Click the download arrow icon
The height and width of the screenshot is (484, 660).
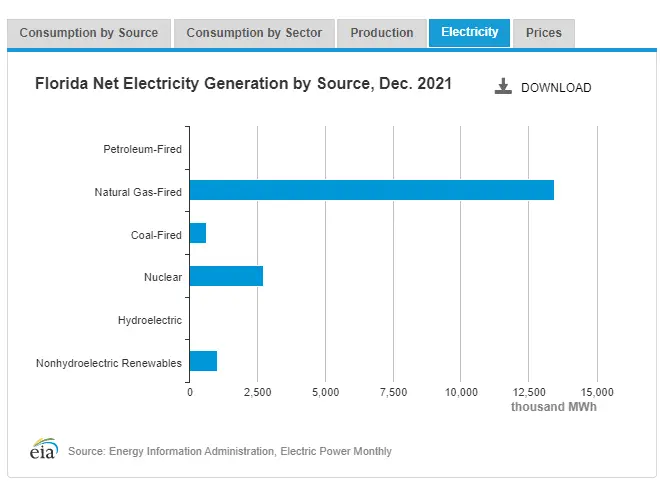click(503, 86)
